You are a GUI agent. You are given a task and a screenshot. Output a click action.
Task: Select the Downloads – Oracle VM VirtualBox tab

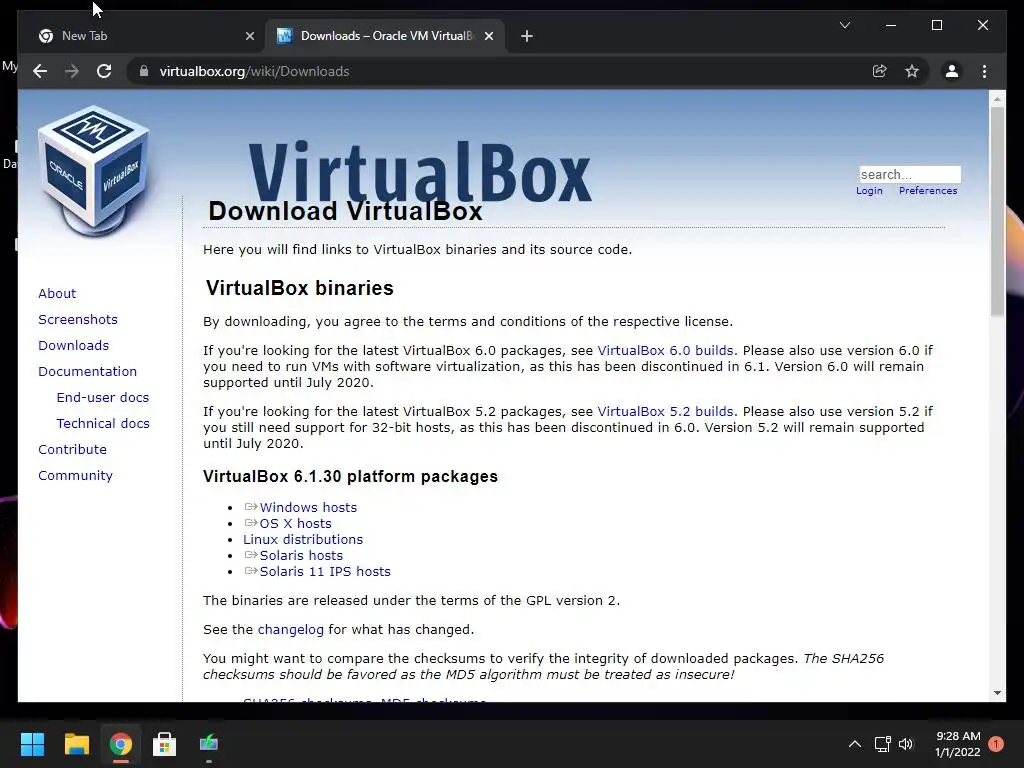(x=385, y=36)
